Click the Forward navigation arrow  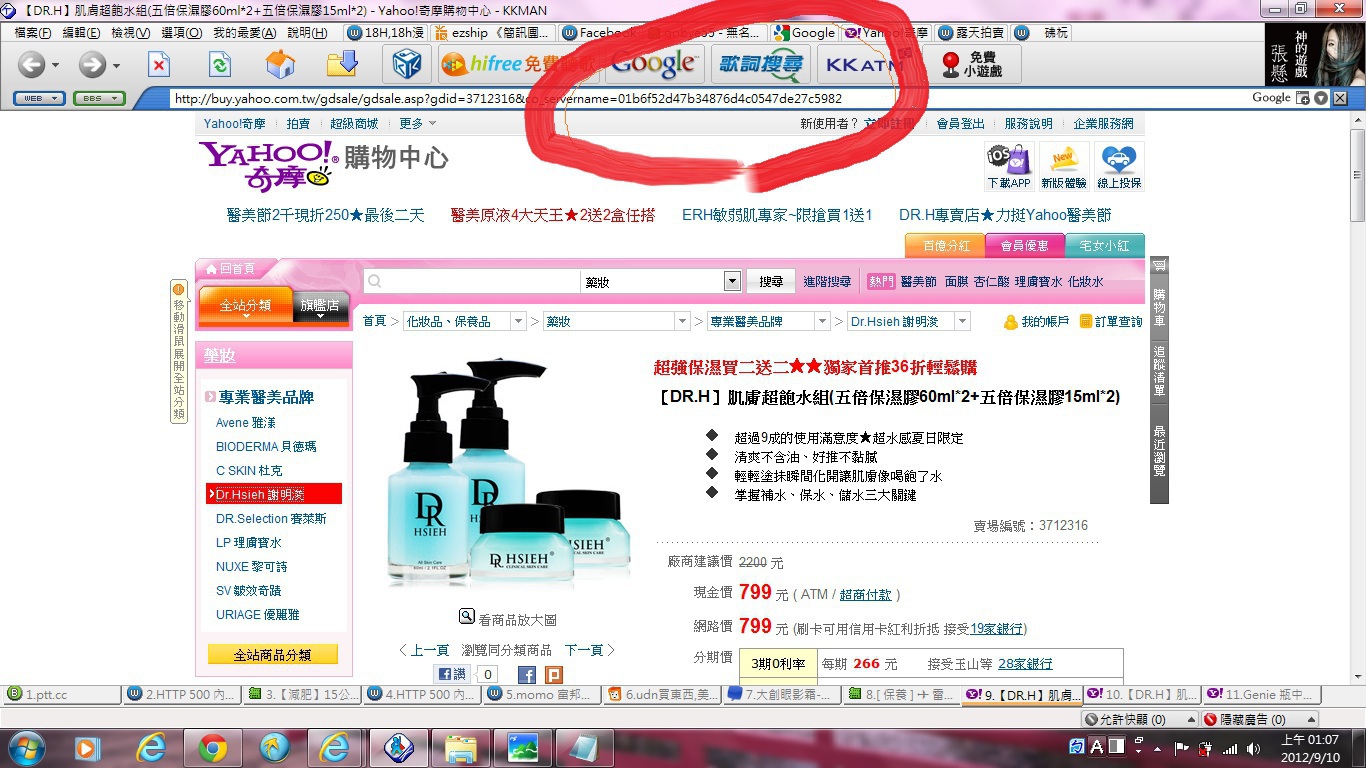92,66
